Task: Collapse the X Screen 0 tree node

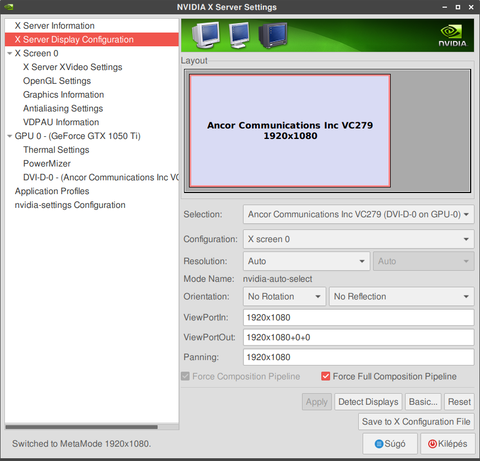Action: click(x=10, y=53)
